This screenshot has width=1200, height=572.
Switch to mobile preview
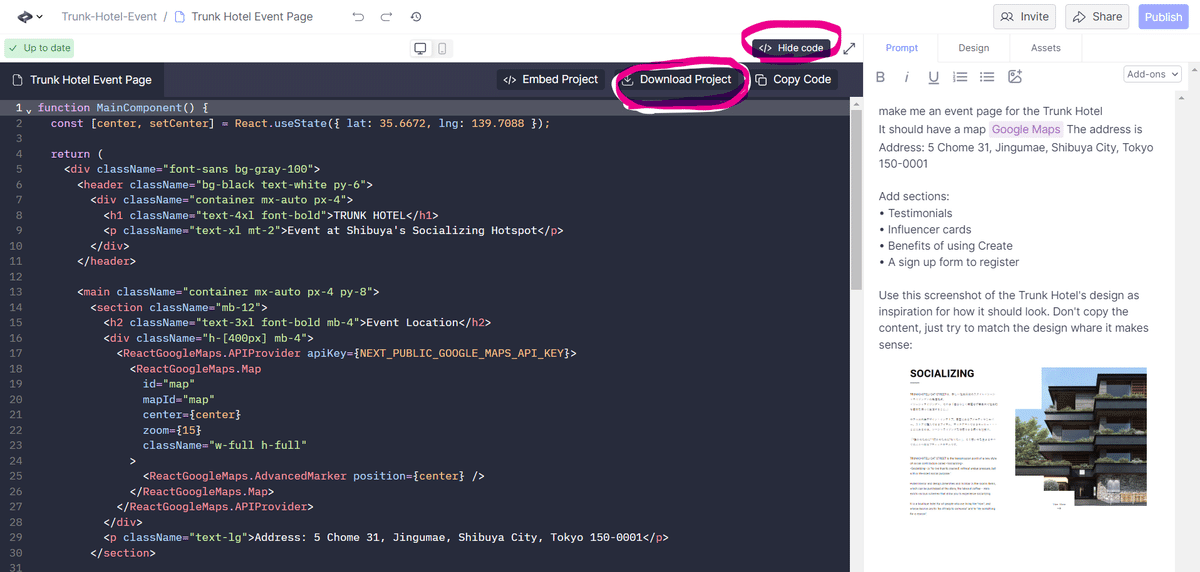442,48
